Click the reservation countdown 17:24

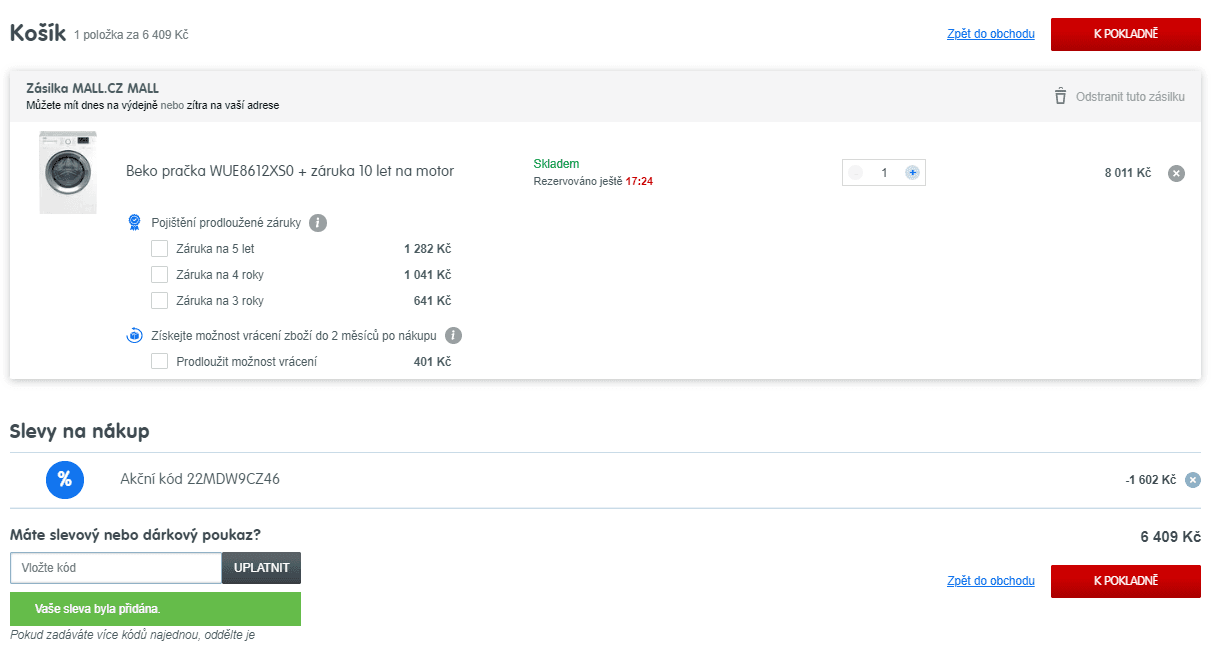[x=639, y=181]
